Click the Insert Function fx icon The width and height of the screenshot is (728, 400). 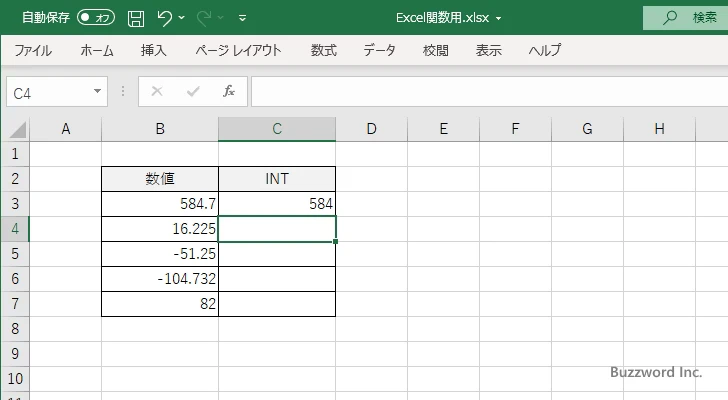click(x=229, y=91)
